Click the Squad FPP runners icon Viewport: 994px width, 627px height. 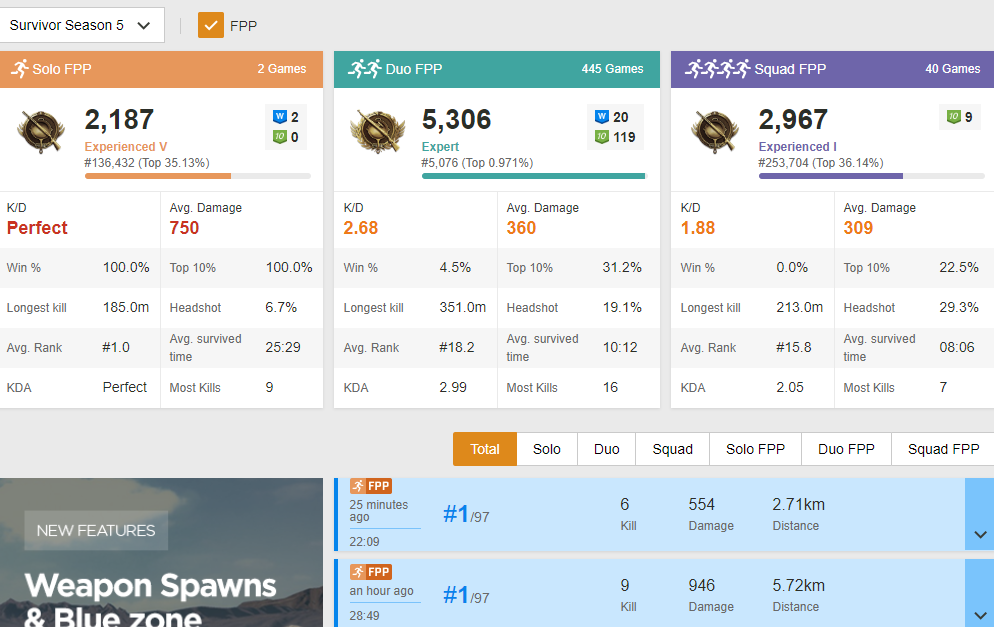pyautogui.click(x=717, y=69)
